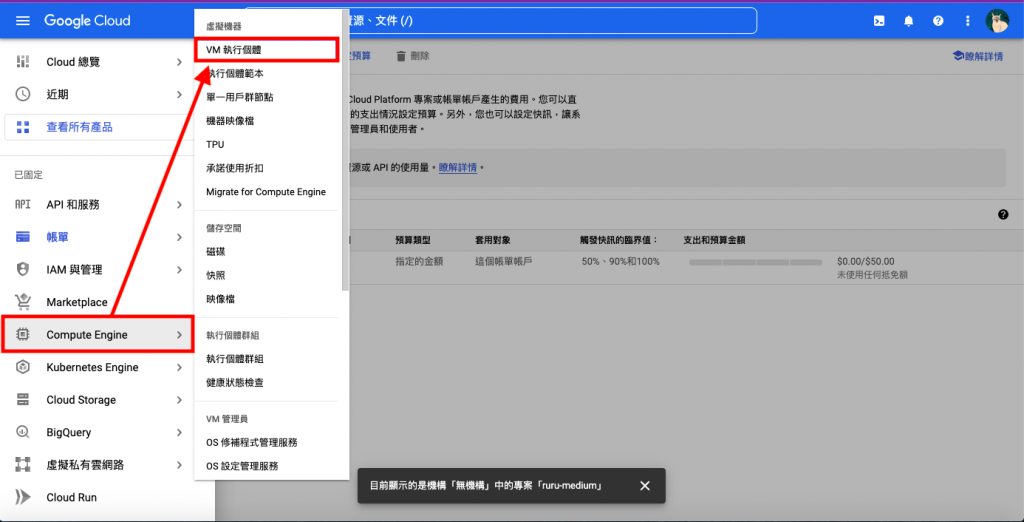
Task: Expand the API 和服務 submenu arrow
Action: coord(179,204)
